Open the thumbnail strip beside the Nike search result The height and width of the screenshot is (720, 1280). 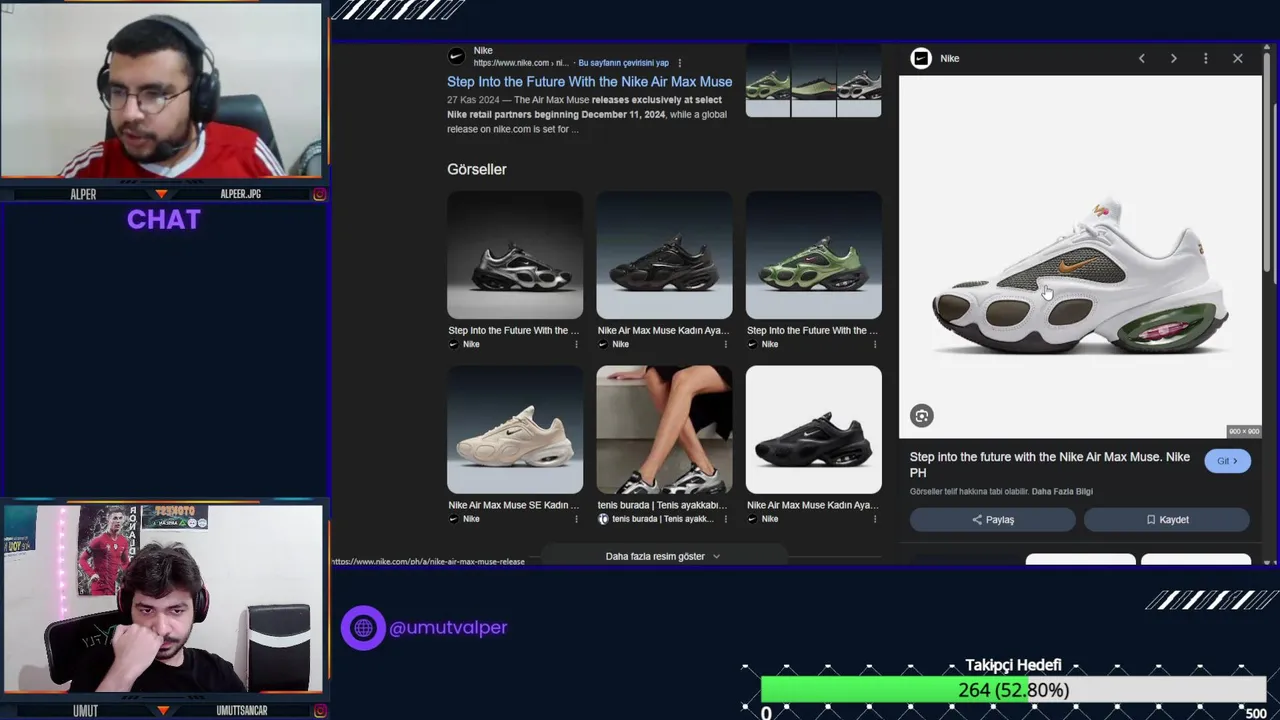coord(813,80)
